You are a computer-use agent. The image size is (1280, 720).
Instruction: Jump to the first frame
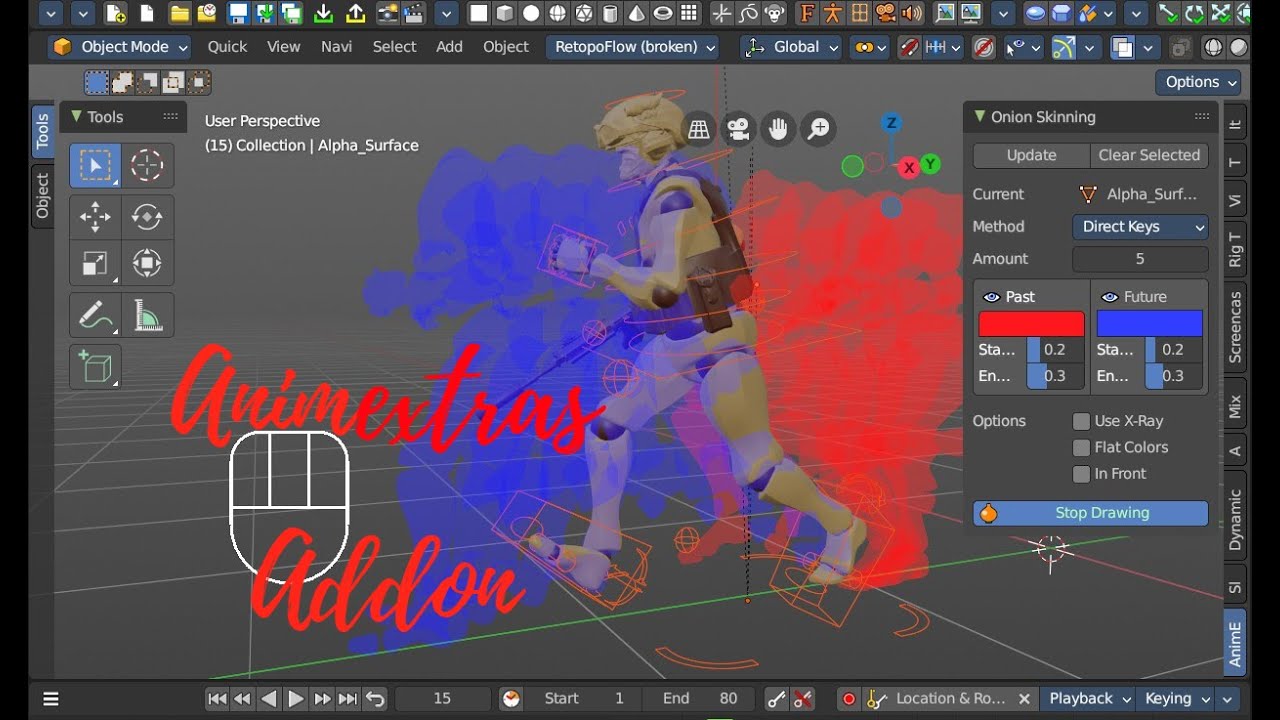click(x=217, y=699)
